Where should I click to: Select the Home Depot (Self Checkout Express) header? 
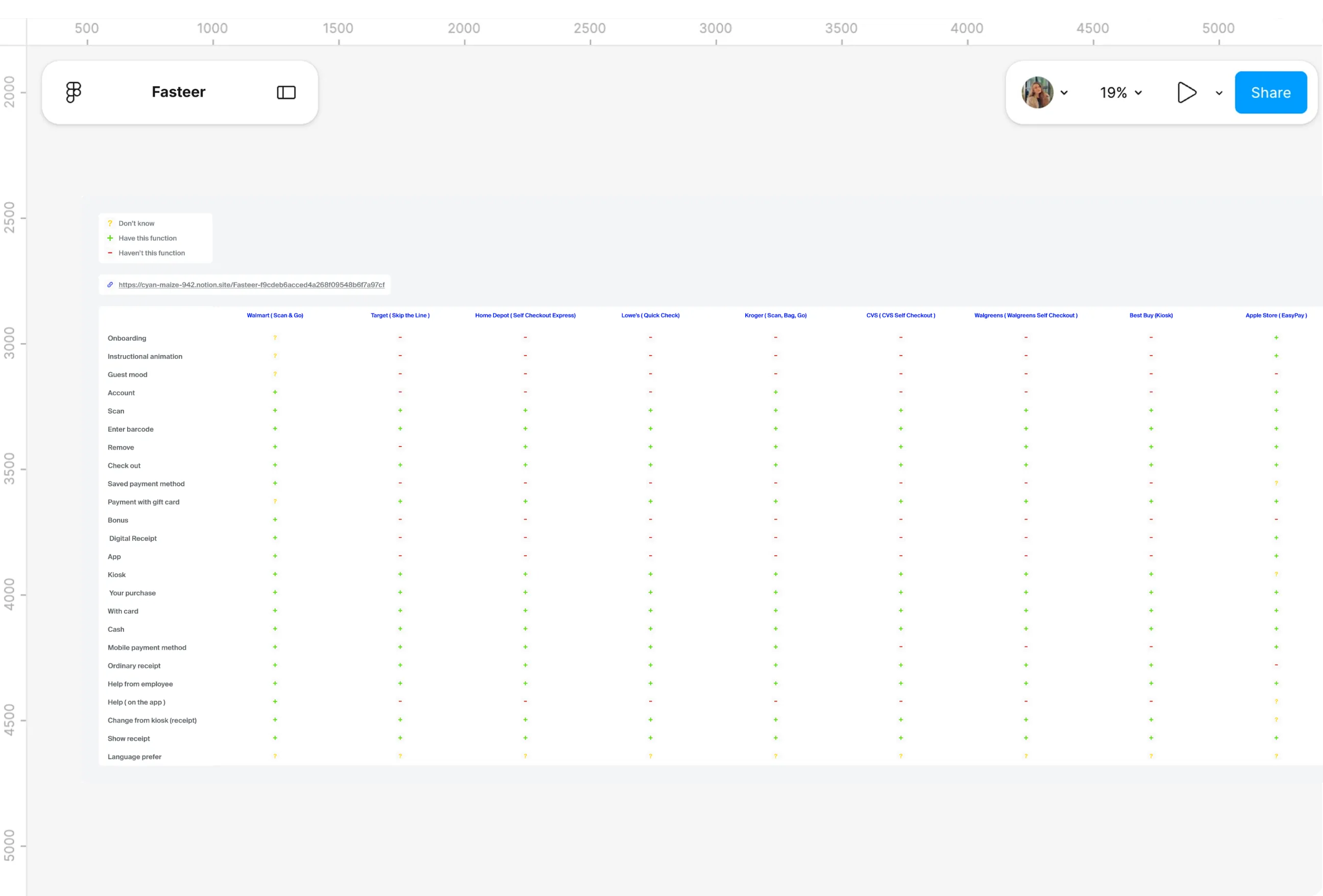525,315
